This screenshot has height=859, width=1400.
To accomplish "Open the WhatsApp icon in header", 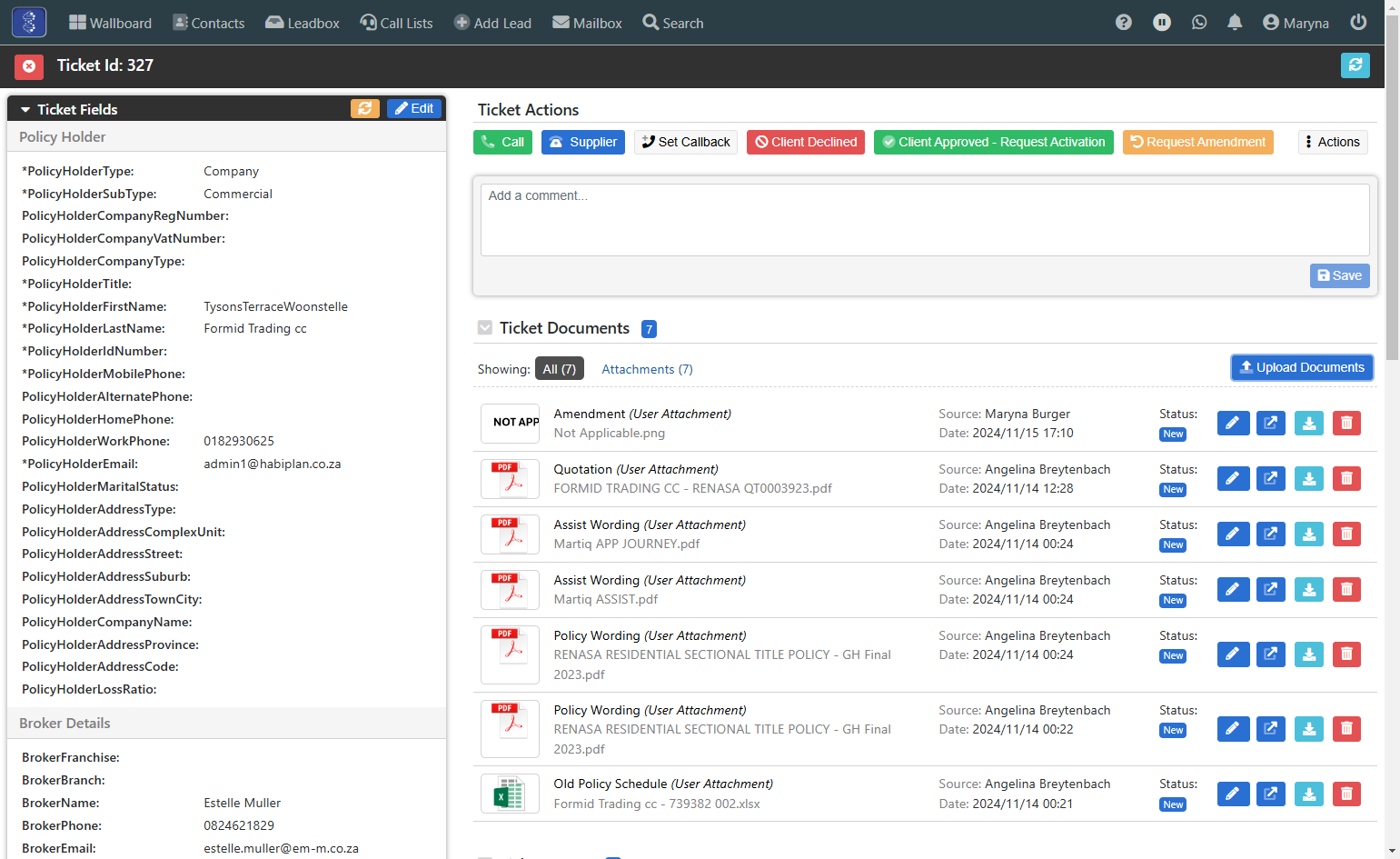I will (x=1199, y=23).
